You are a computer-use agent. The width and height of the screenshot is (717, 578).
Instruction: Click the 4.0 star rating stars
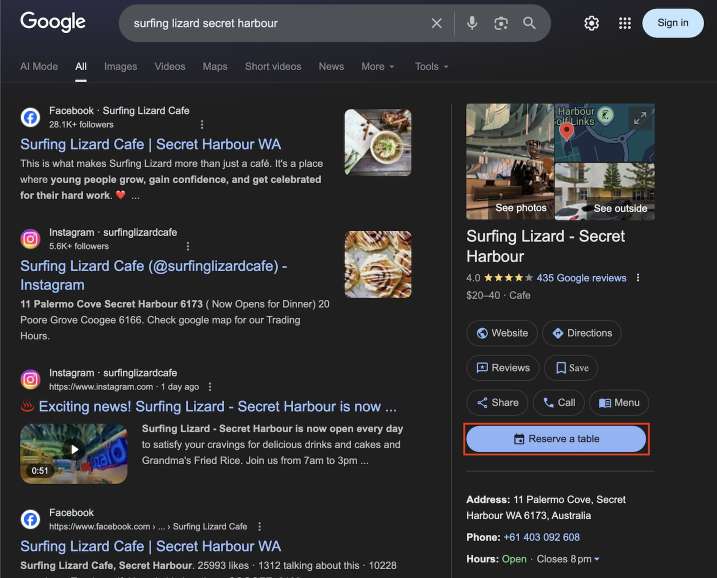[508, 278]
